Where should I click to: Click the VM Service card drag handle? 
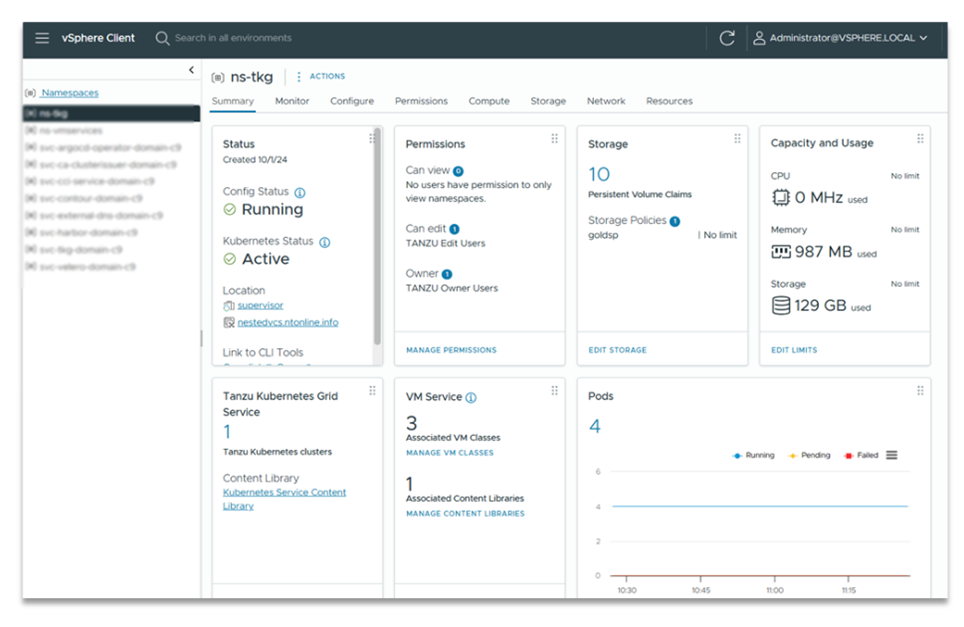555,391
